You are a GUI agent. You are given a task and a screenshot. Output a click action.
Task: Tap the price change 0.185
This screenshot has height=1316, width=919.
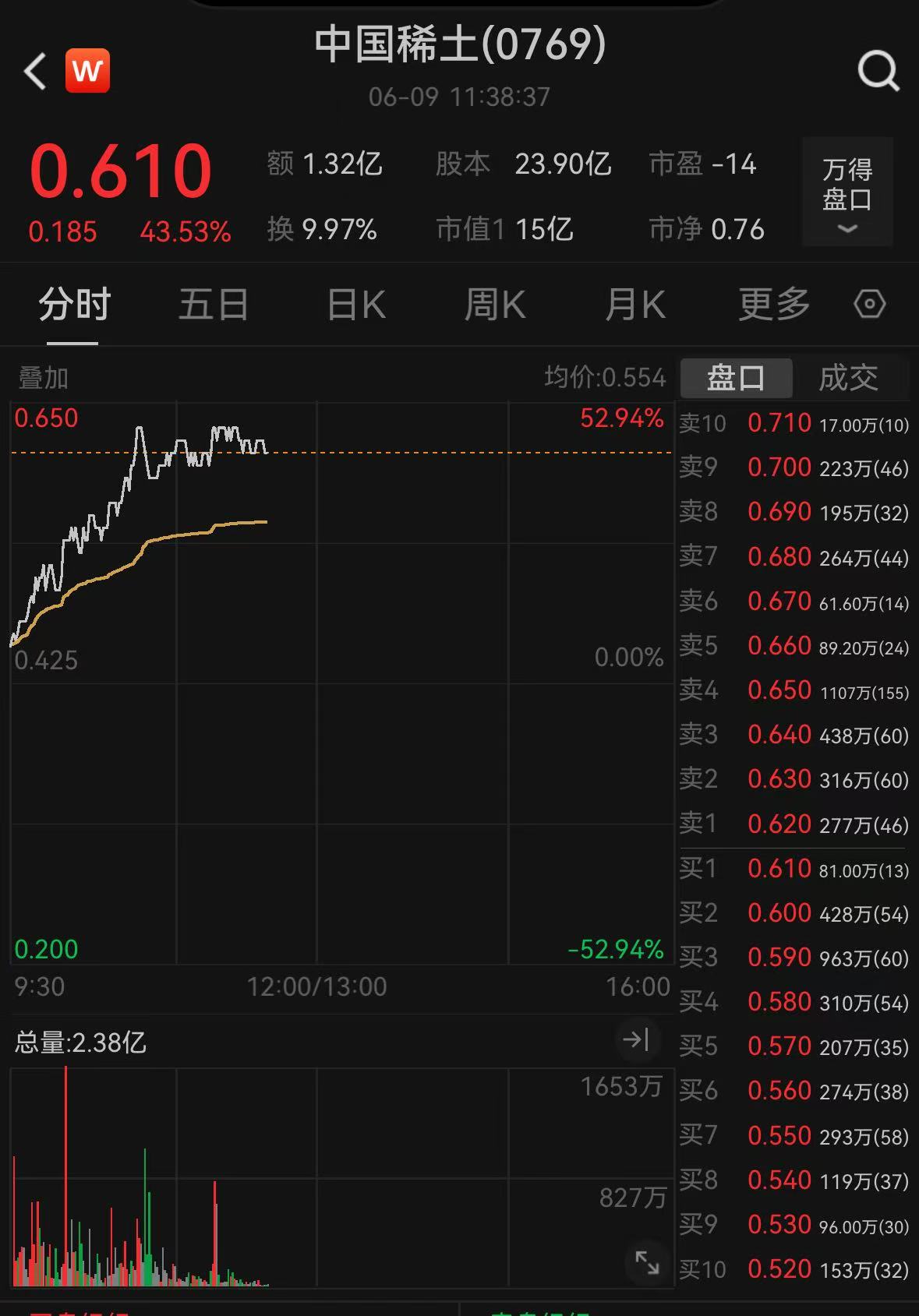(x=62, y=231)
